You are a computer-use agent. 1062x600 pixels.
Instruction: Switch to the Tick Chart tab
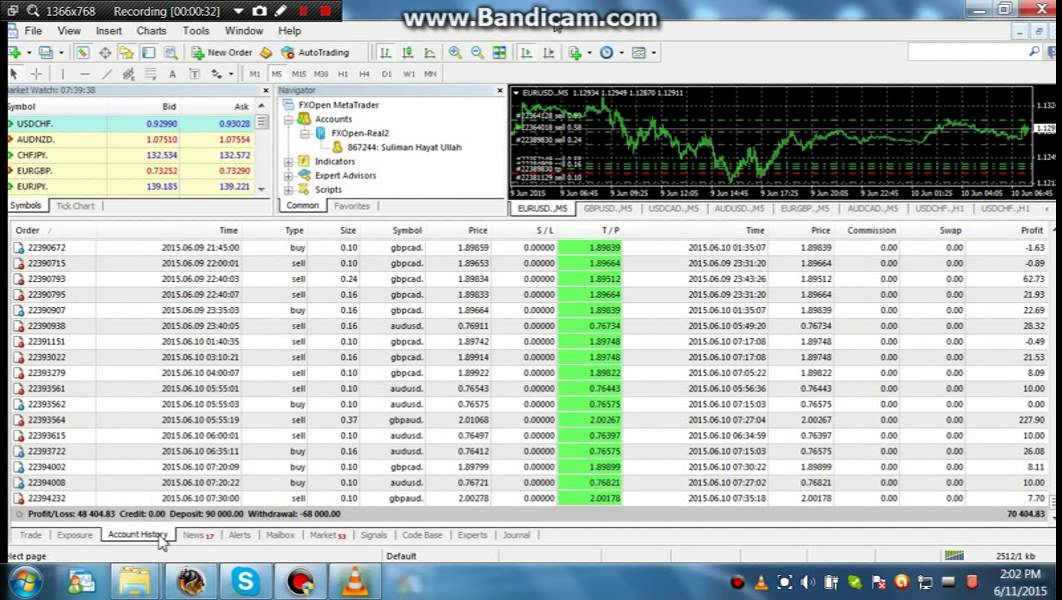(75, 206)
